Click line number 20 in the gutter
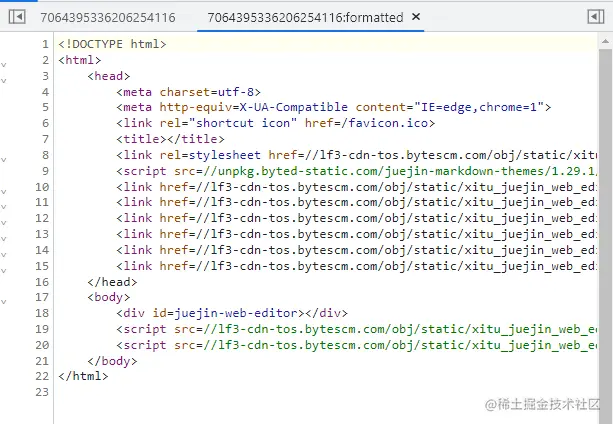Viewport: 613px width, 424px height. point(42,345)
